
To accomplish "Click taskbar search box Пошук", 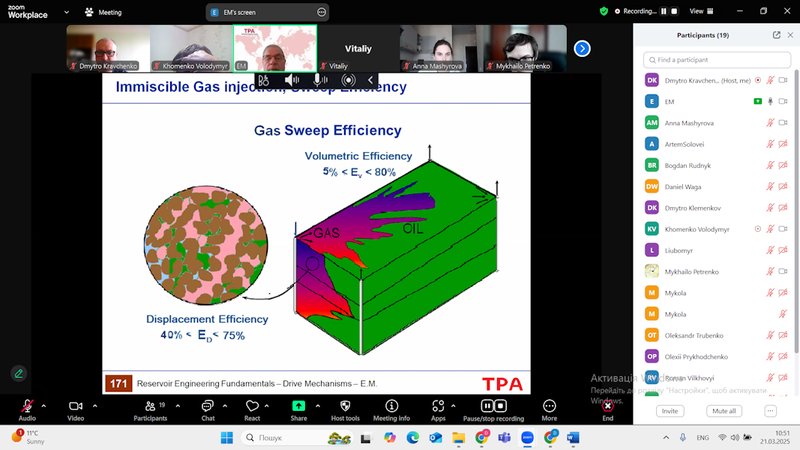I will coord(297,438).
